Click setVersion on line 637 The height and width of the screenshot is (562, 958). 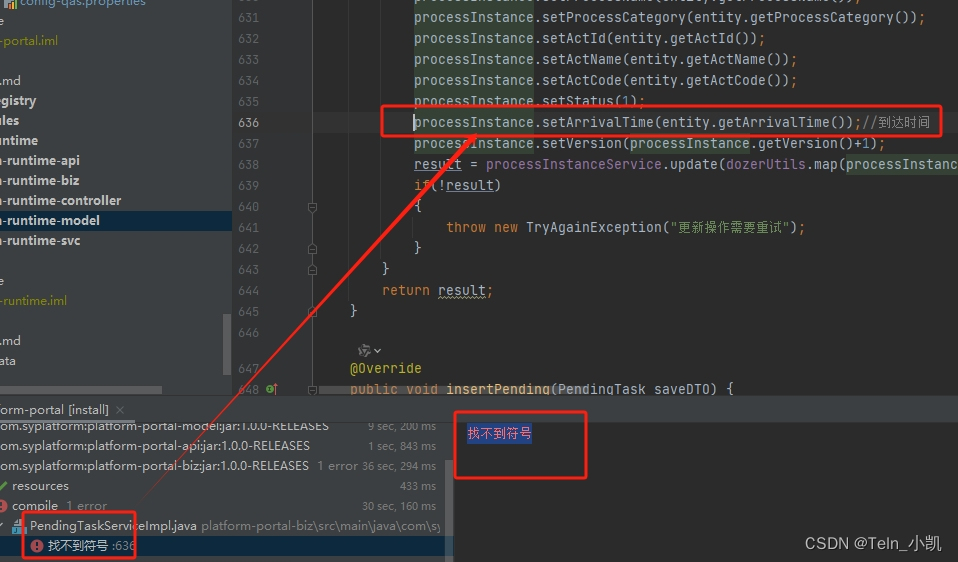click(x=582, y=144)
